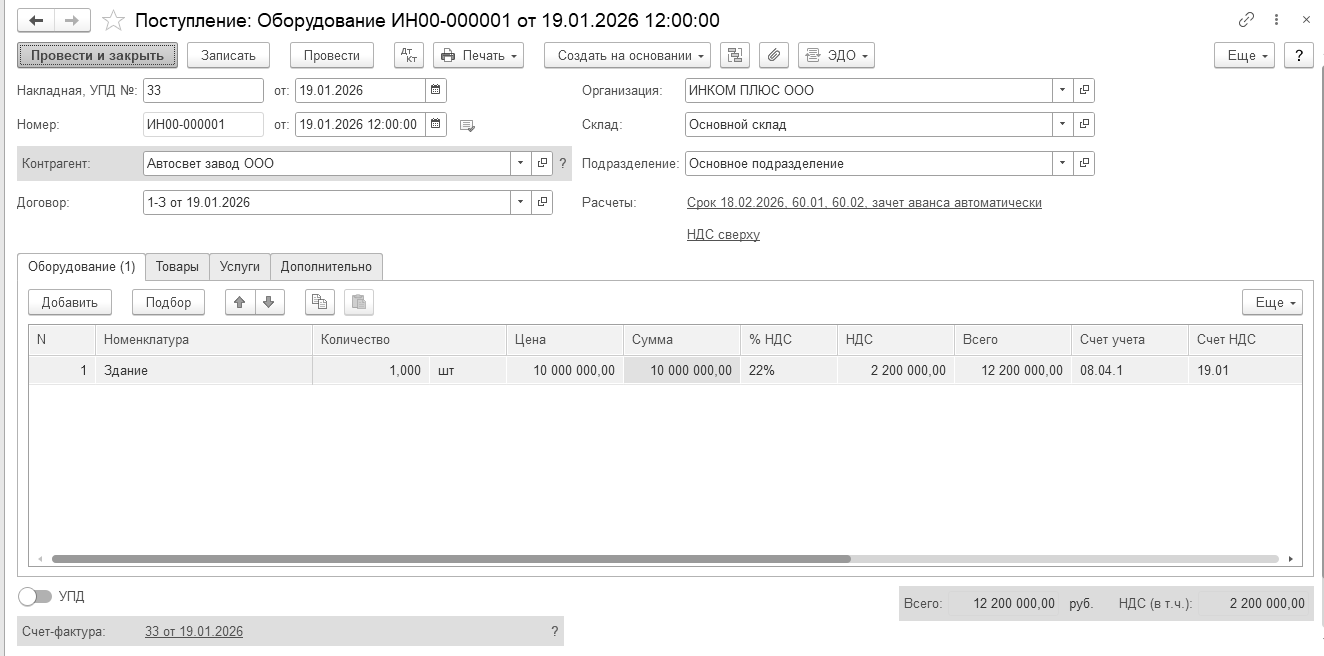This screenshot has width=1324, height=656.
Task: Open calendar for Накладная date
Action: point(435,90)
